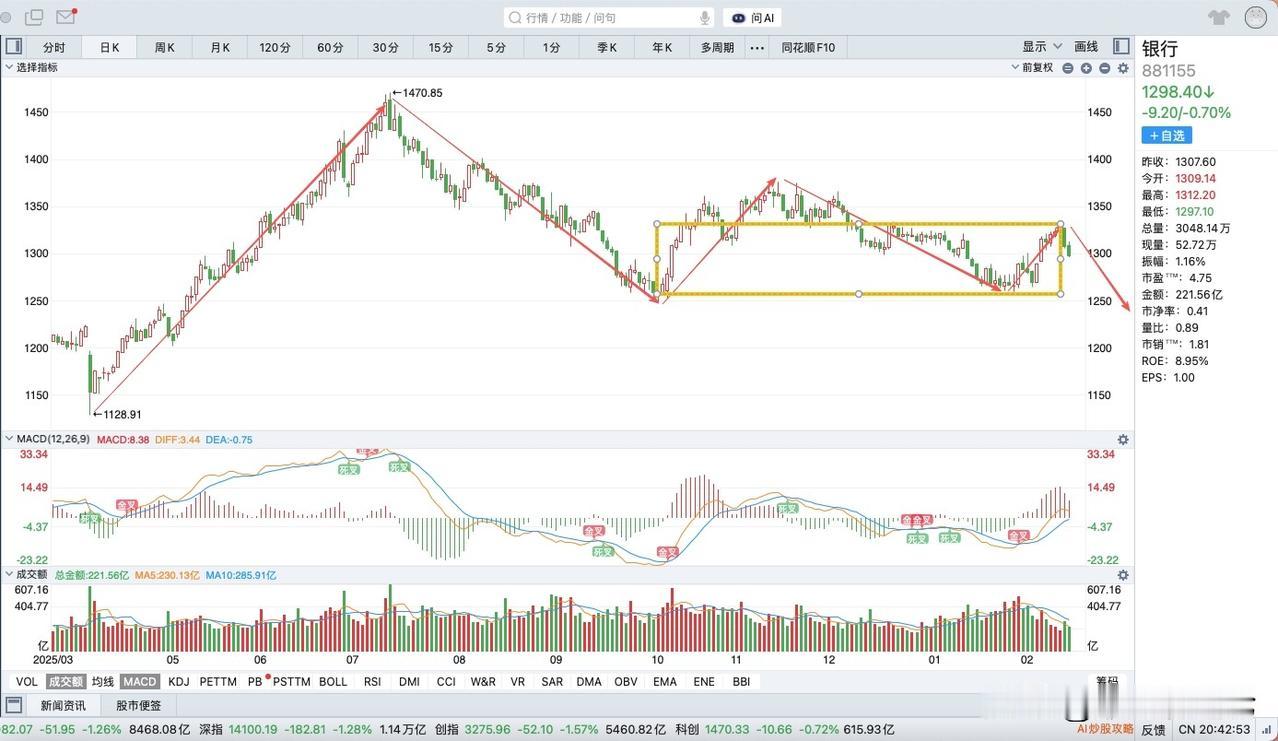Select the 60分 period tab
This screenshot has width=1278, height=741.
pos(330,47)
